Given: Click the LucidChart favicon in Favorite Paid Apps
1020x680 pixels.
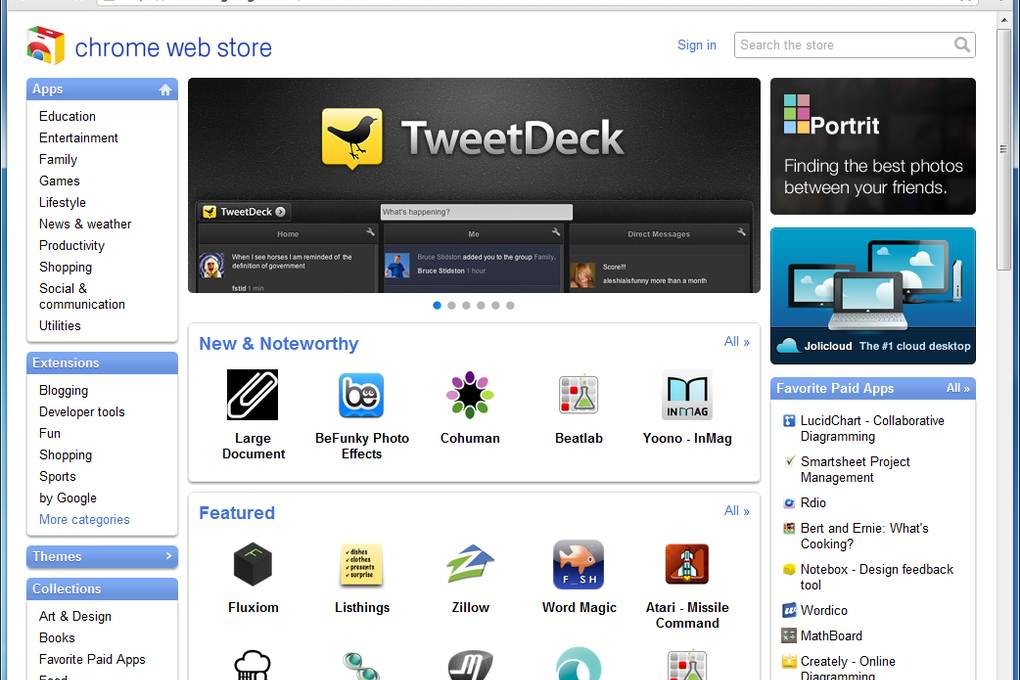Looking at the screenshot, I should tap(789, 421).
